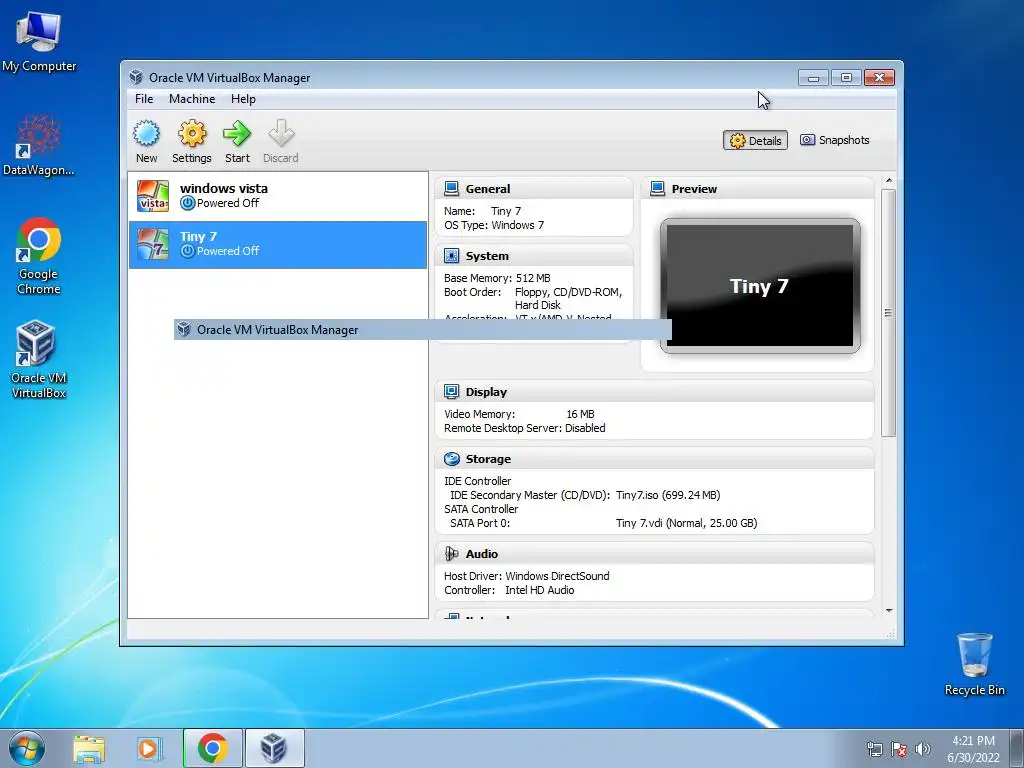The width and height of the screenshot is (1024, 768).
Task: Click the Discard toolbar icon
Action: point(281,134)
